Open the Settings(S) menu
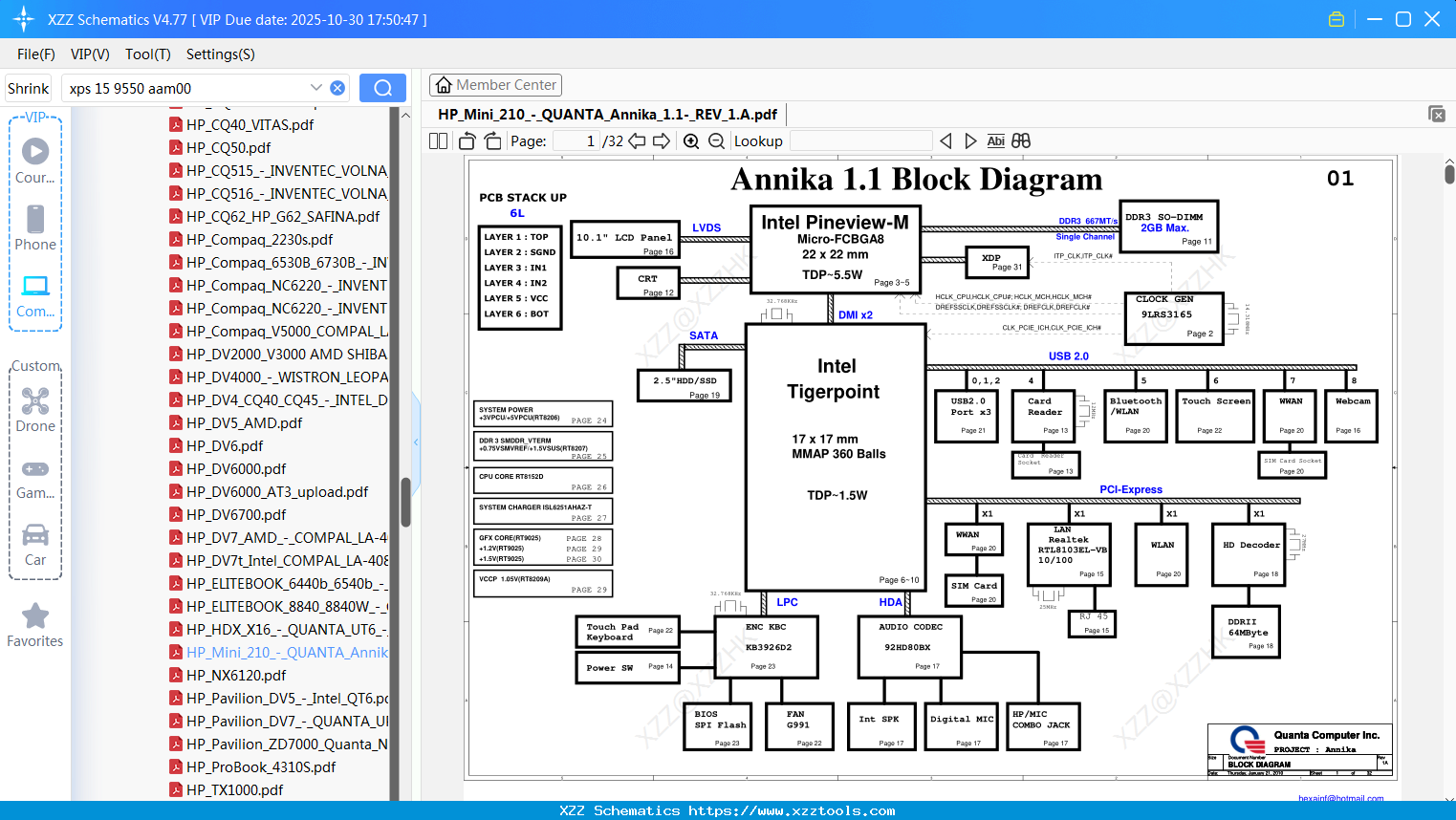 pos(221,54)
